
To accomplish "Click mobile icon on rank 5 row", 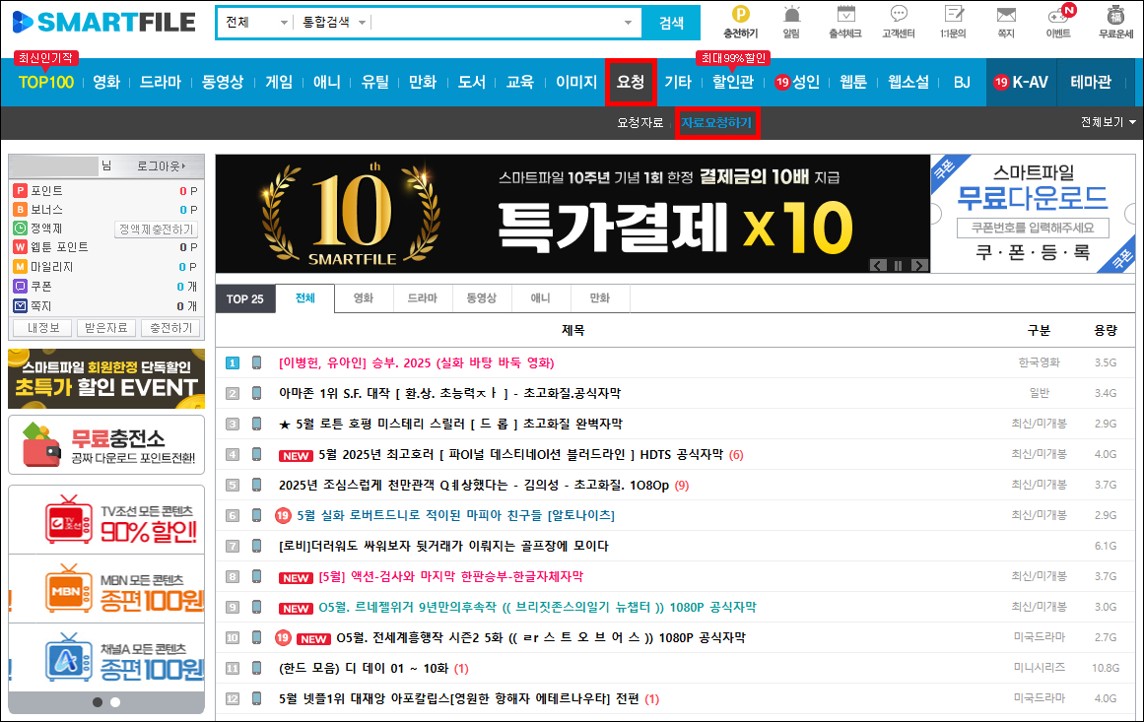I will tap(257, 484).
